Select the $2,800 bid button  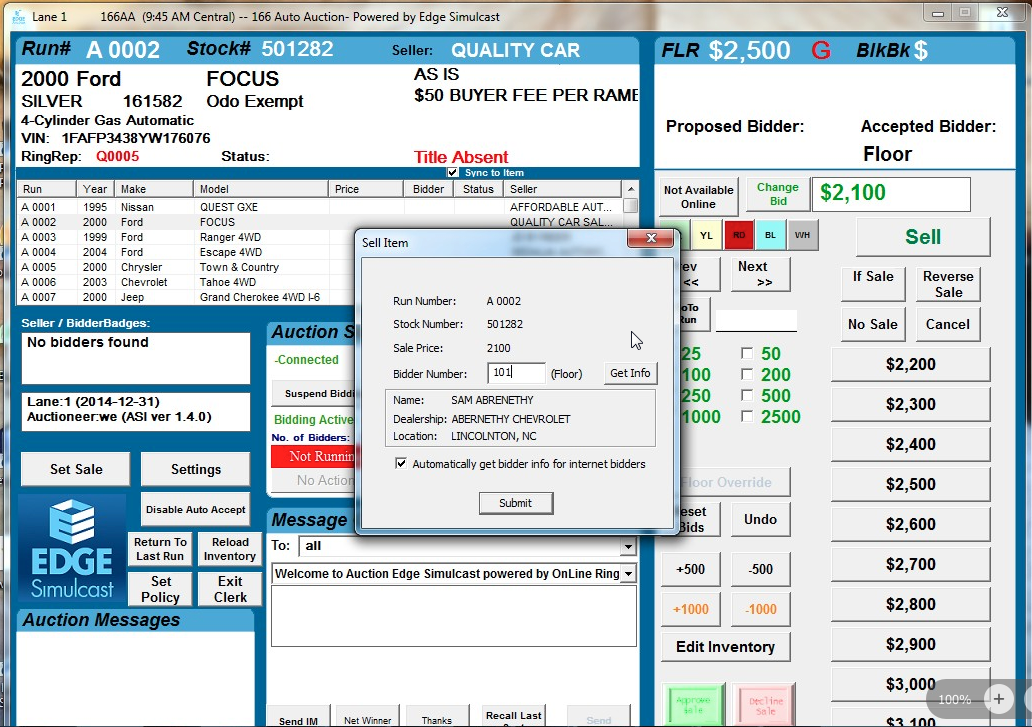tap(910, 605)
